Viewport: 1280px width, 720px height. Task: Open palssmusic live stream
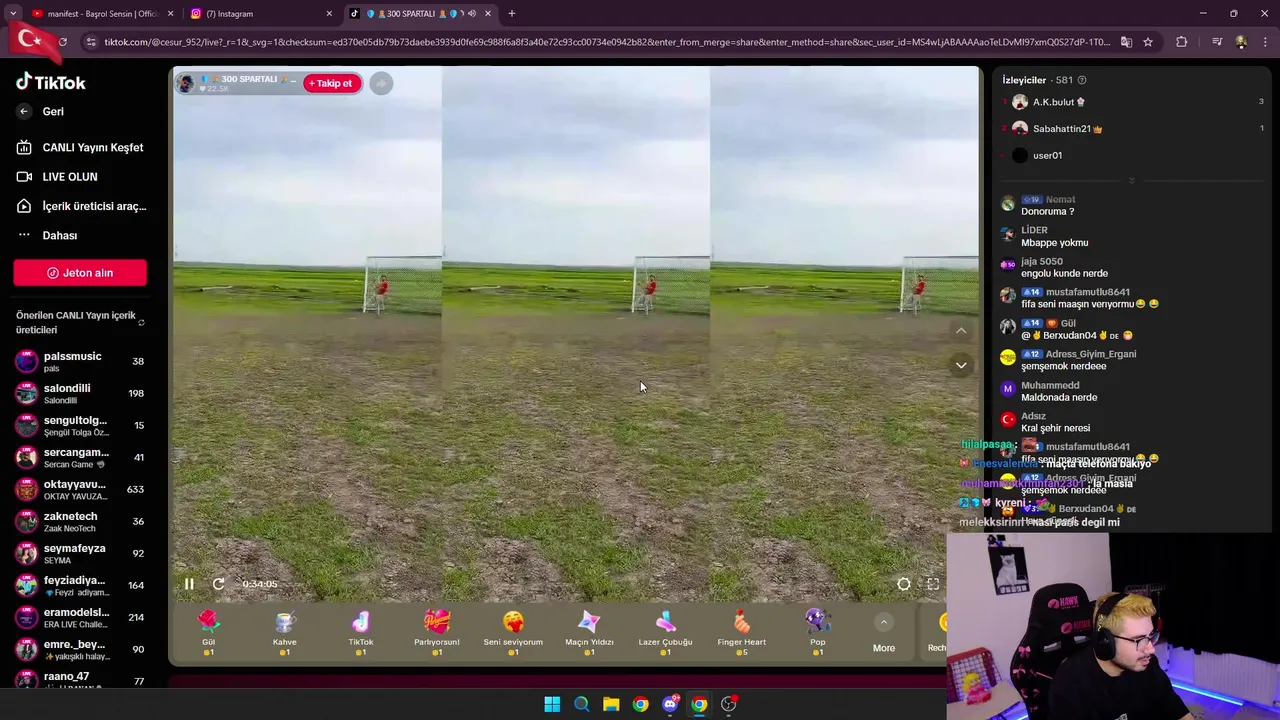point(80,361)
